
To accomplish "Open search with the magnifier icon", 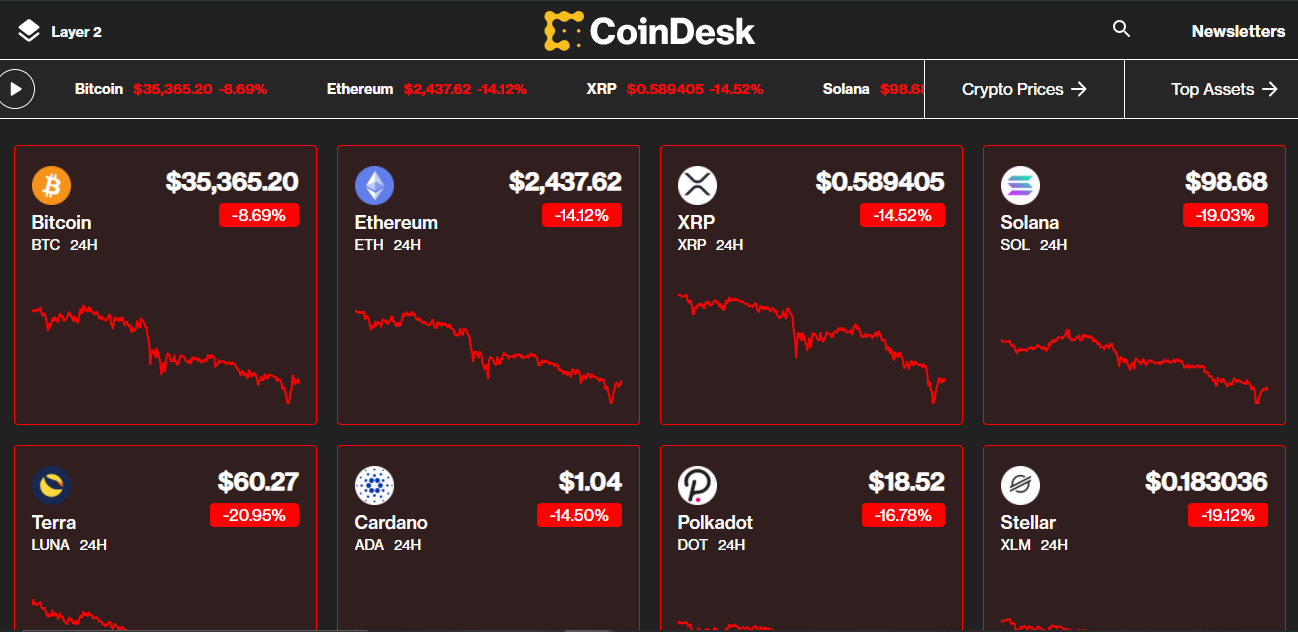I will [1121, 29].
